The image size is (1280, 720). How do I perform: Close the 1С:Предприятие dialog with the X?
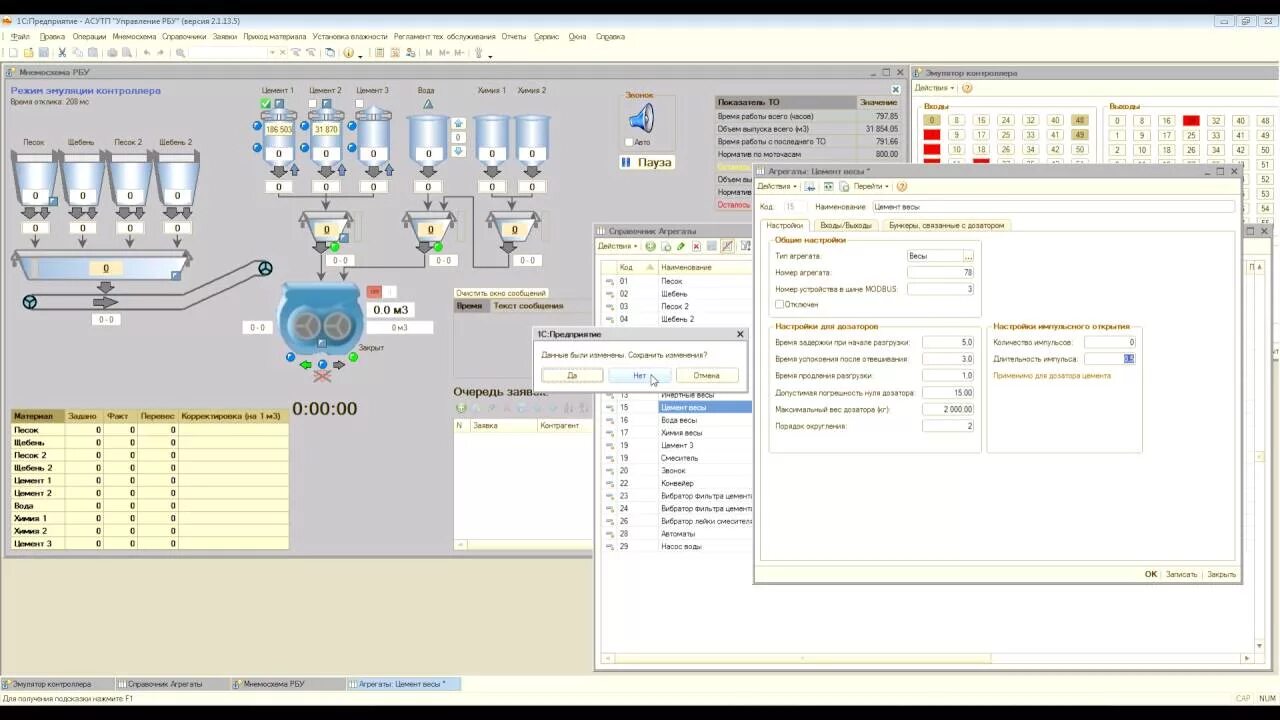[740, 334]
